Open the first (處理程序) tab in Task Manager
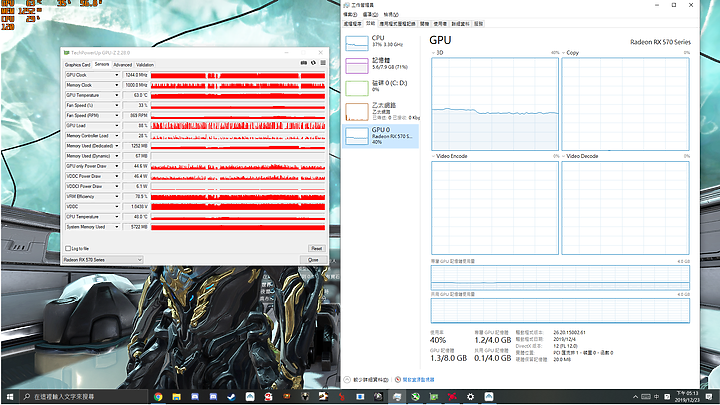720x405 pixels. click(353, 23)
